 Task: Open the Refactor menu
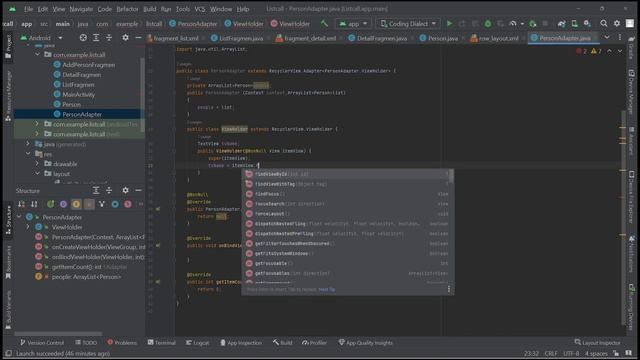[x=127, y=9]
